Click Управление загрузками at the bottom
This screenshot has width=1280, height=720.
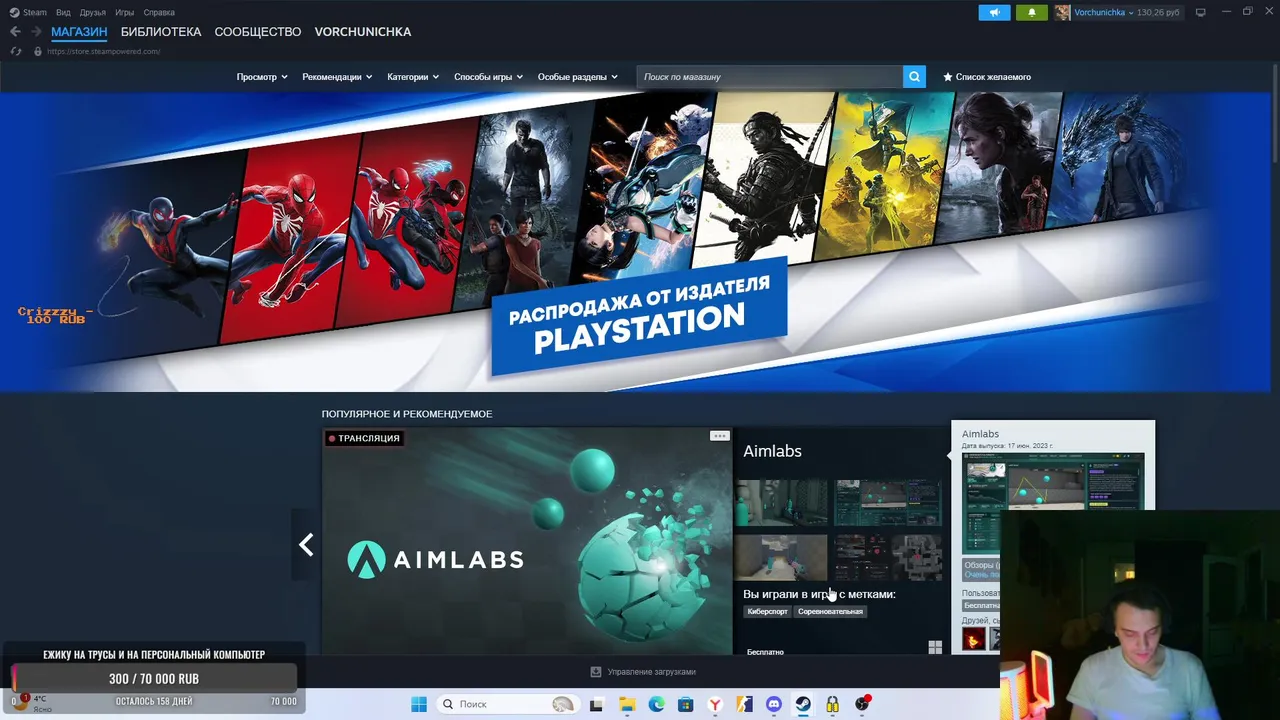651,672
